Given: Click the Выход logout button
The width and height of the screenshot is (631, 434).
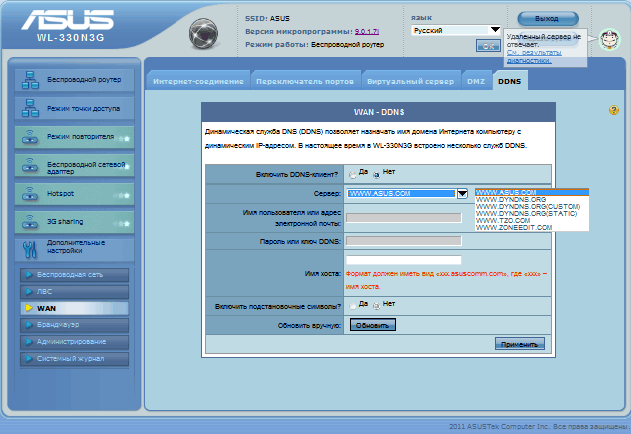Looking at the screenshot, I should [x=548, y=19].
